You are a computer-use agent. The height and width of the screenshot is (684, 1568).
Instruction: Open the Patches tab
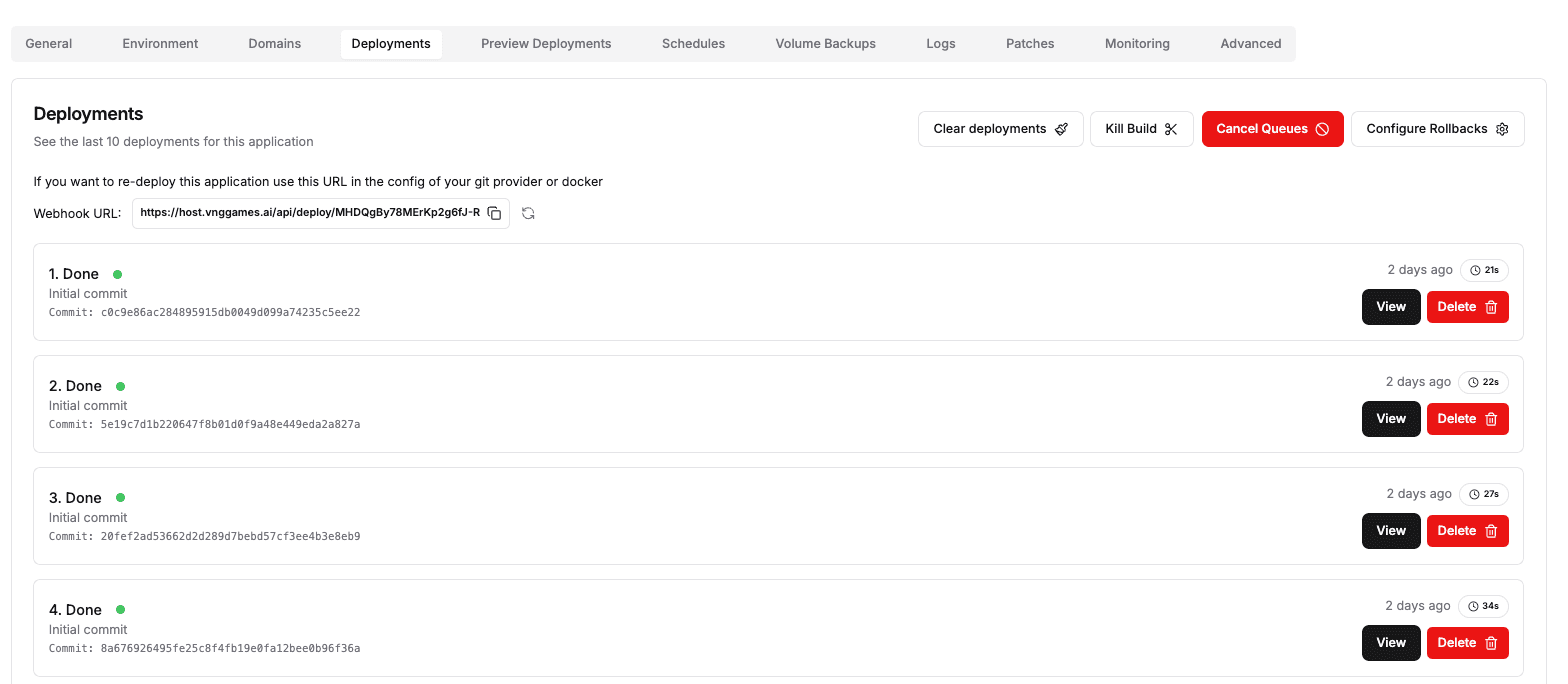click(x=1030, y=44)
